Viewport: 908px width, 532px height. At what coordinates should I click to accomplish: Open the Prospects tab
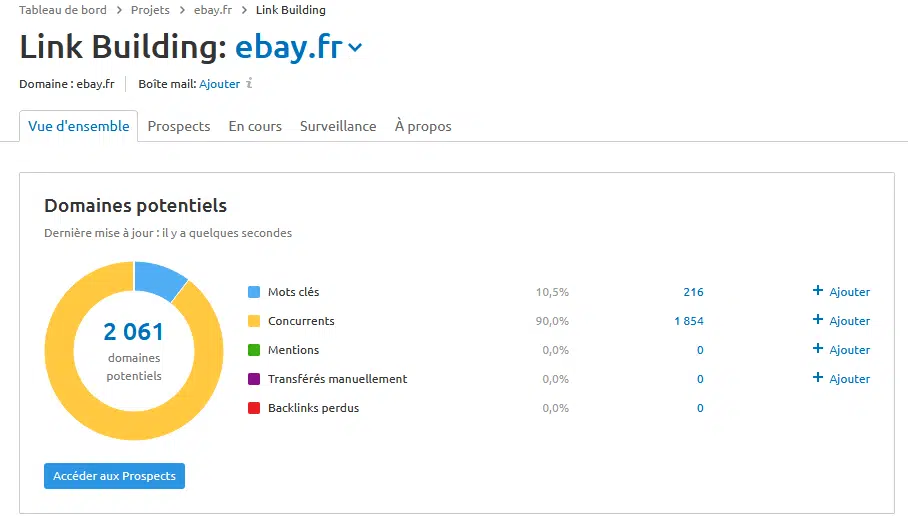179,127
